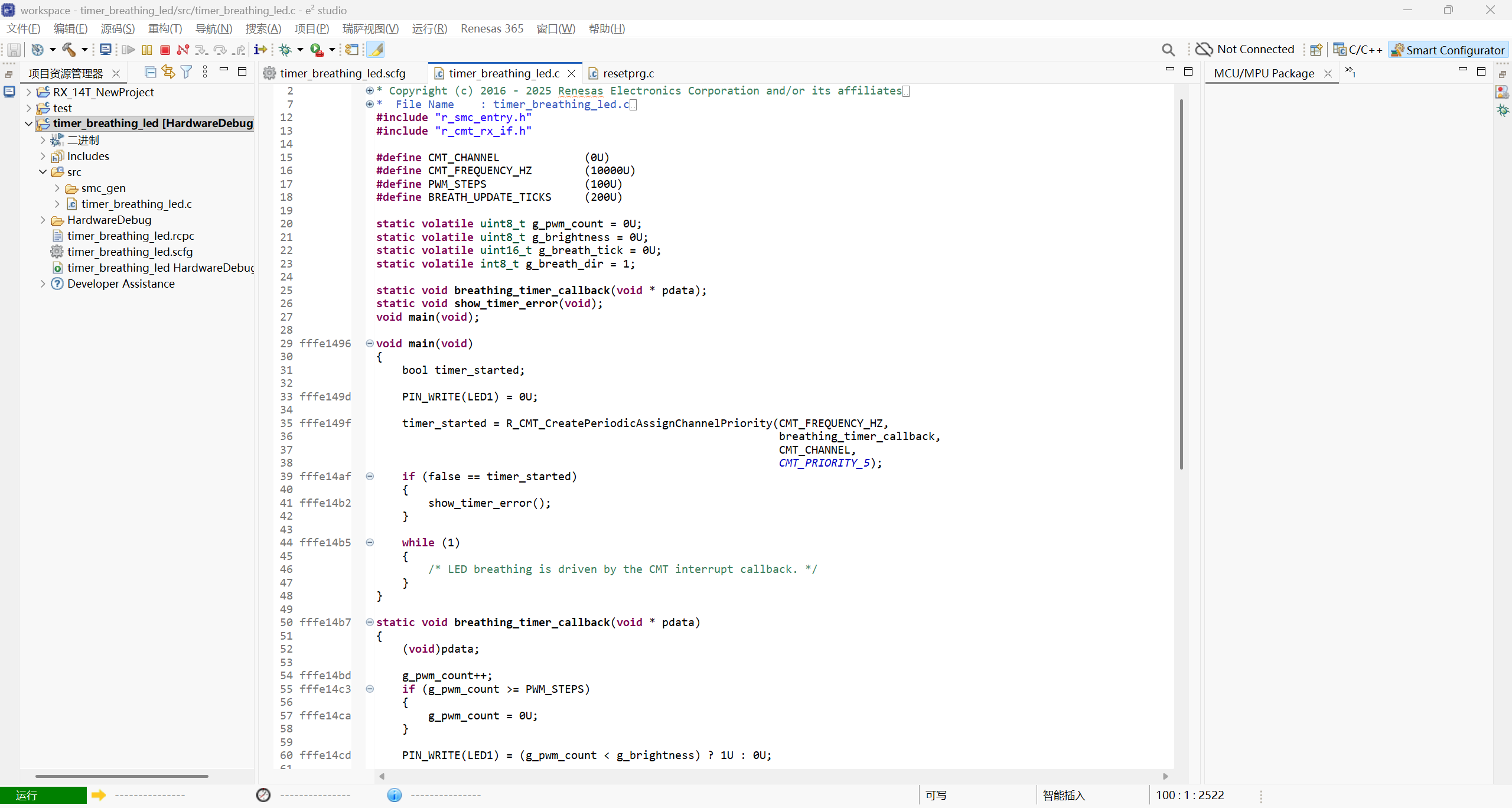Click the window navigation arrows toolbar icon
The image size is (1512, 808).
352,50
